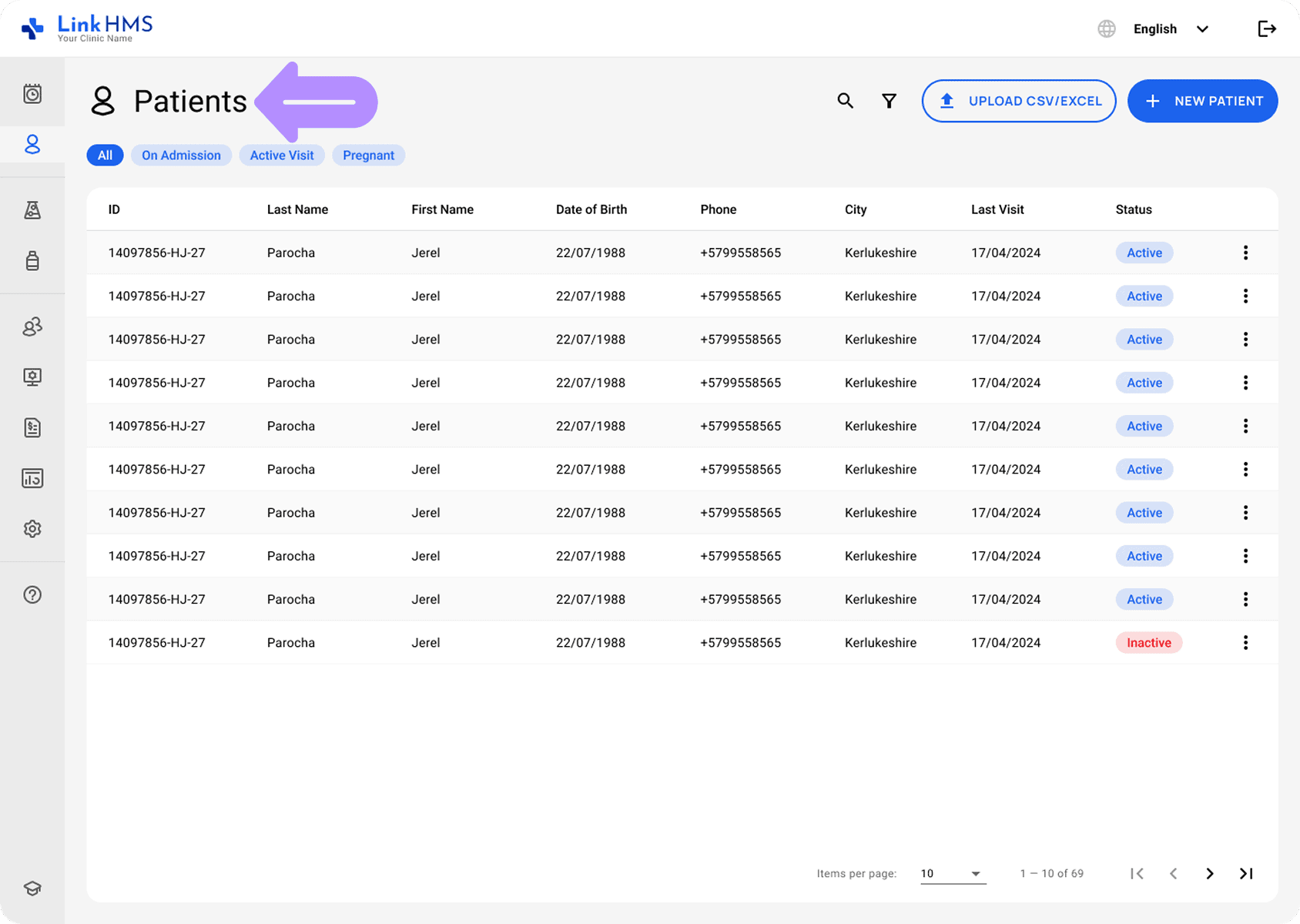Viewport: 1300px width, 924px height.
Task: Open the staff management sidebar icon
Action: coord(32,327)
